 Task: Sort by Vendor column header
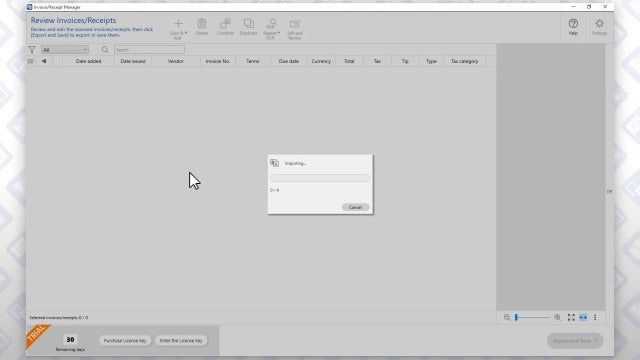176,61
